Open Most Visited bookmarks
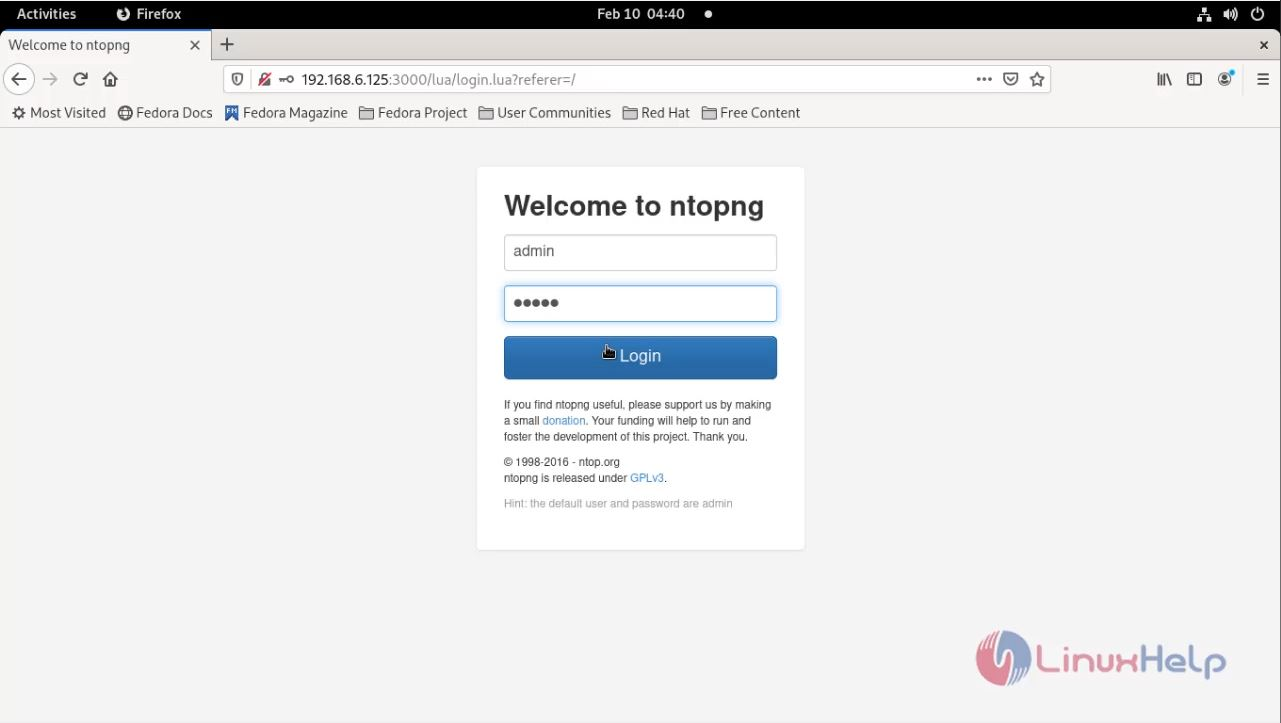The image size is (1281, 723). pyautogui.click(x=59, y=113)
